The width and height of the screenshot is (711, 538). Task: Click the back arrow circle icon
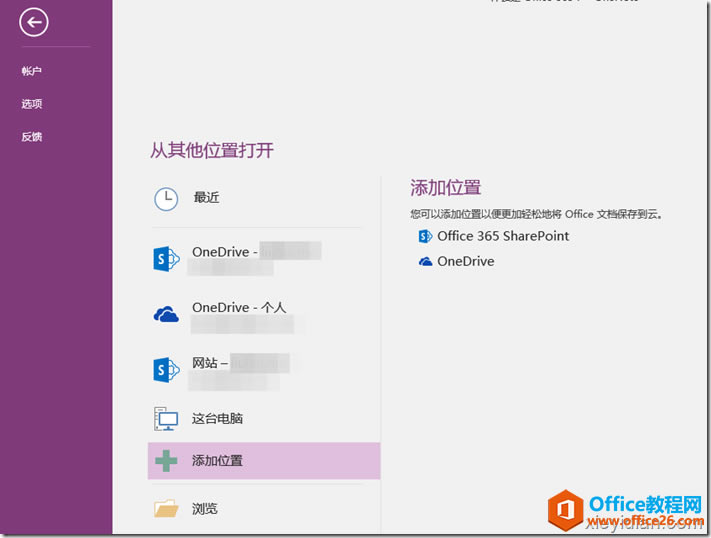tap(34, 22)
